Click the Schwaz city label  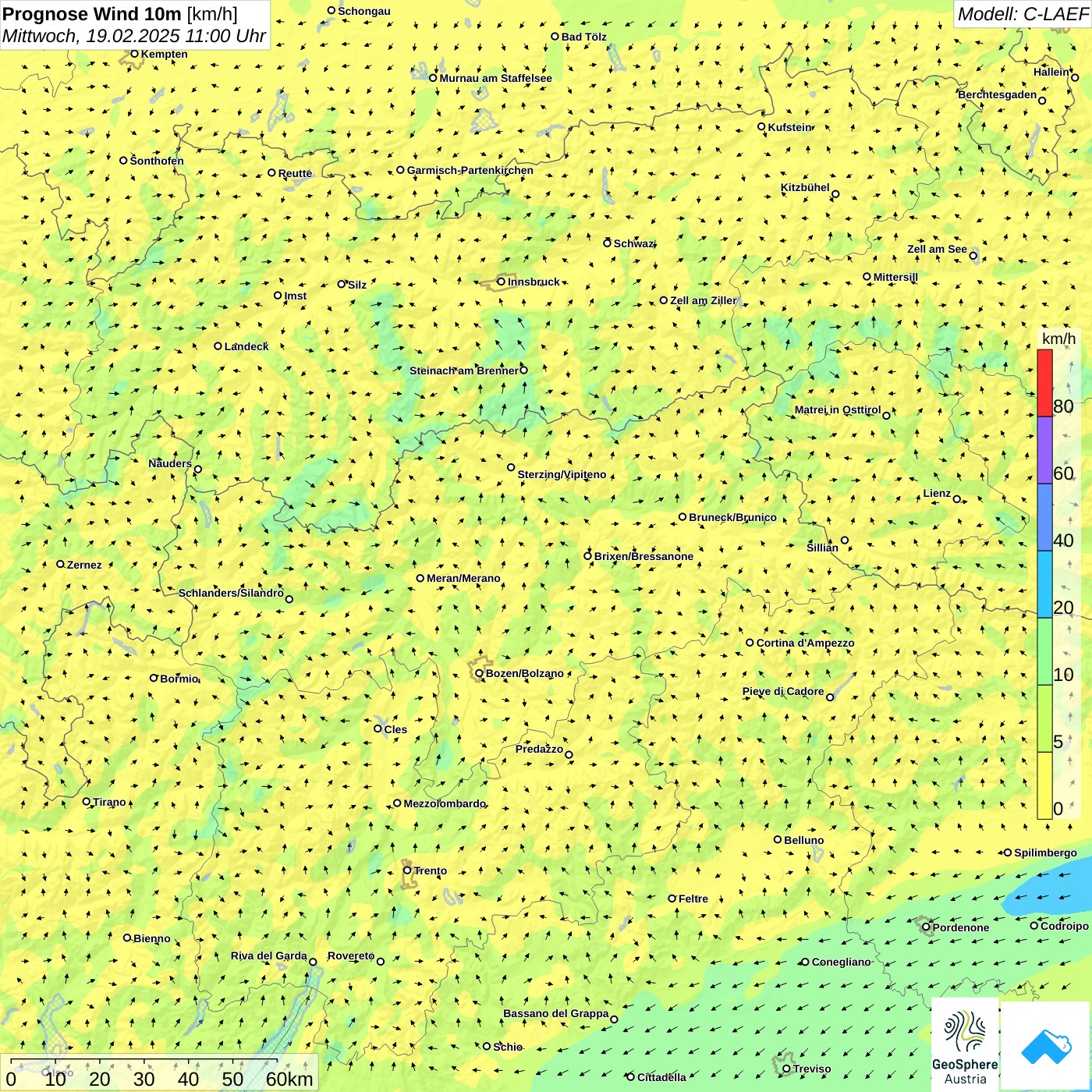click(x=633, y=243)
